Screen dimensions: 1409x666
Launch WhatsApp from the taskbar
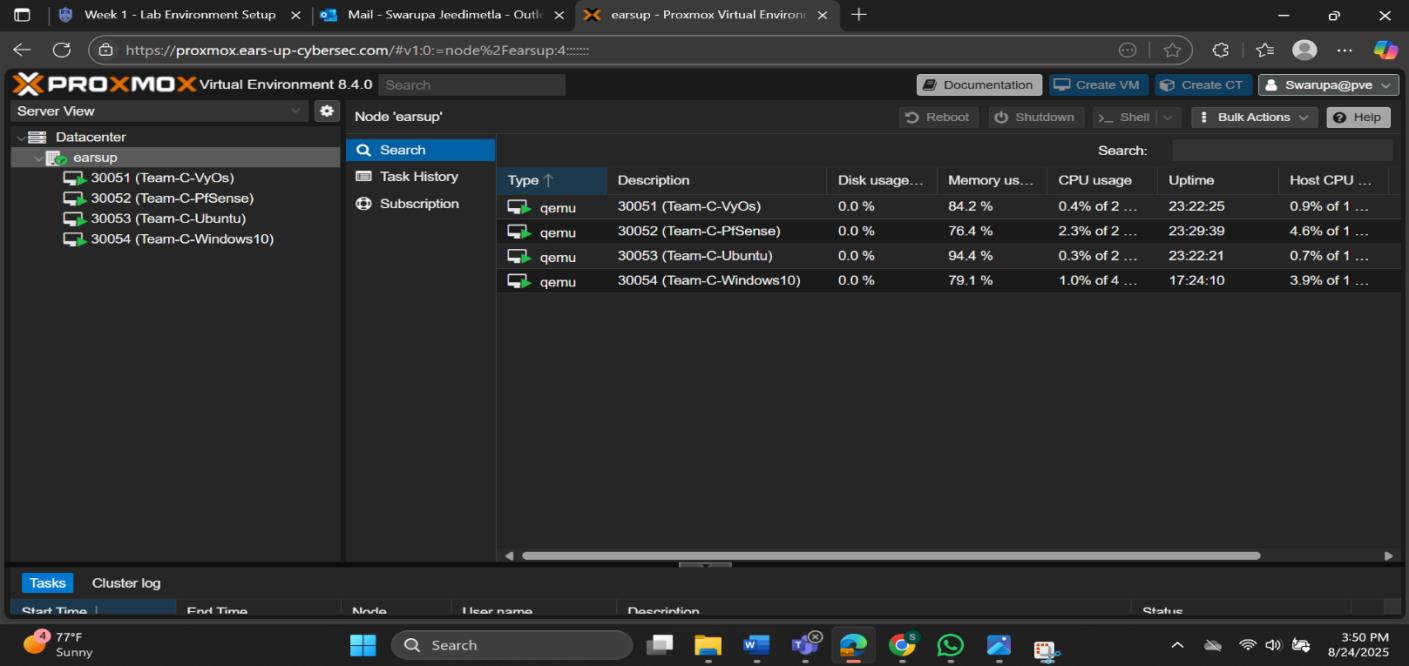[949, 645]
